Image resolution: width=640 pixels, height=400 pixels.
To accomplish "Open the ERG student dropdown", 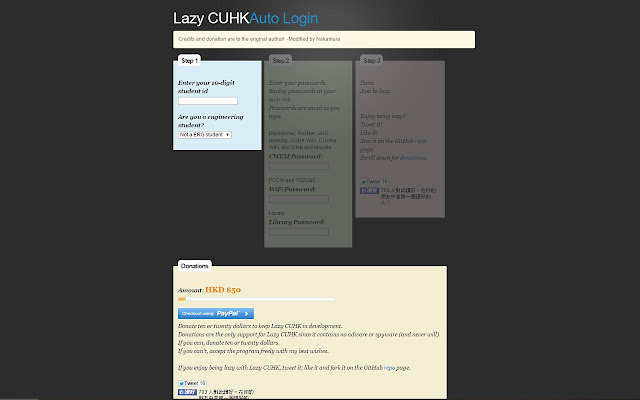I will pyautogui.click(x=205, y=135).
